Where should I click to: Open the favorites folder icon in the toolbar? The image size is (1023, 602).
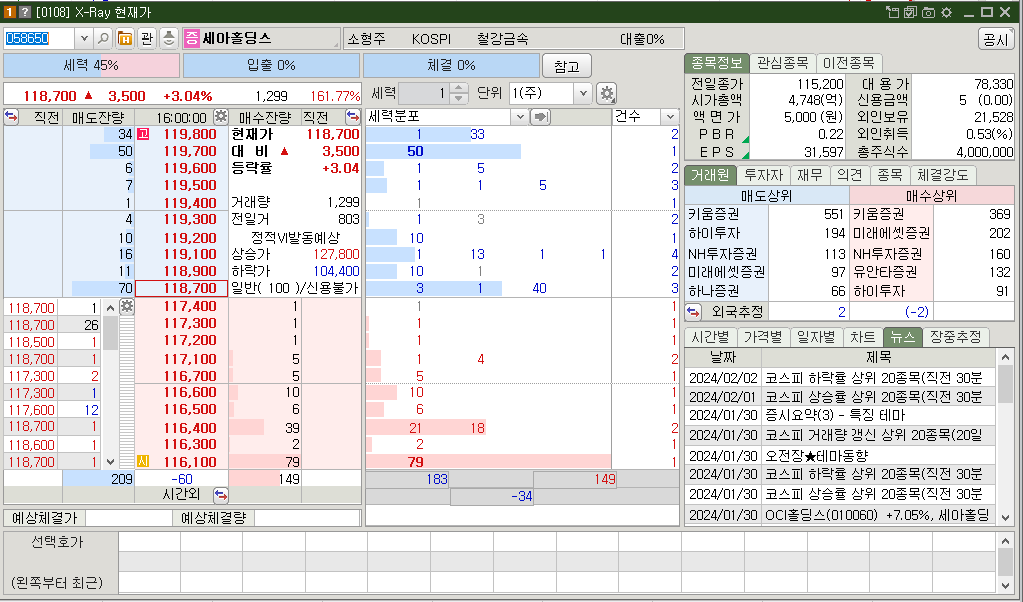pos(125,38)
